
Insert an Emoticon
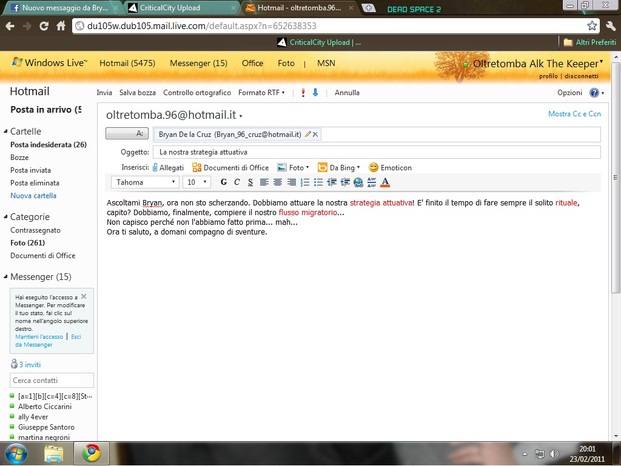pyautogui.click(x=391, y=167)
